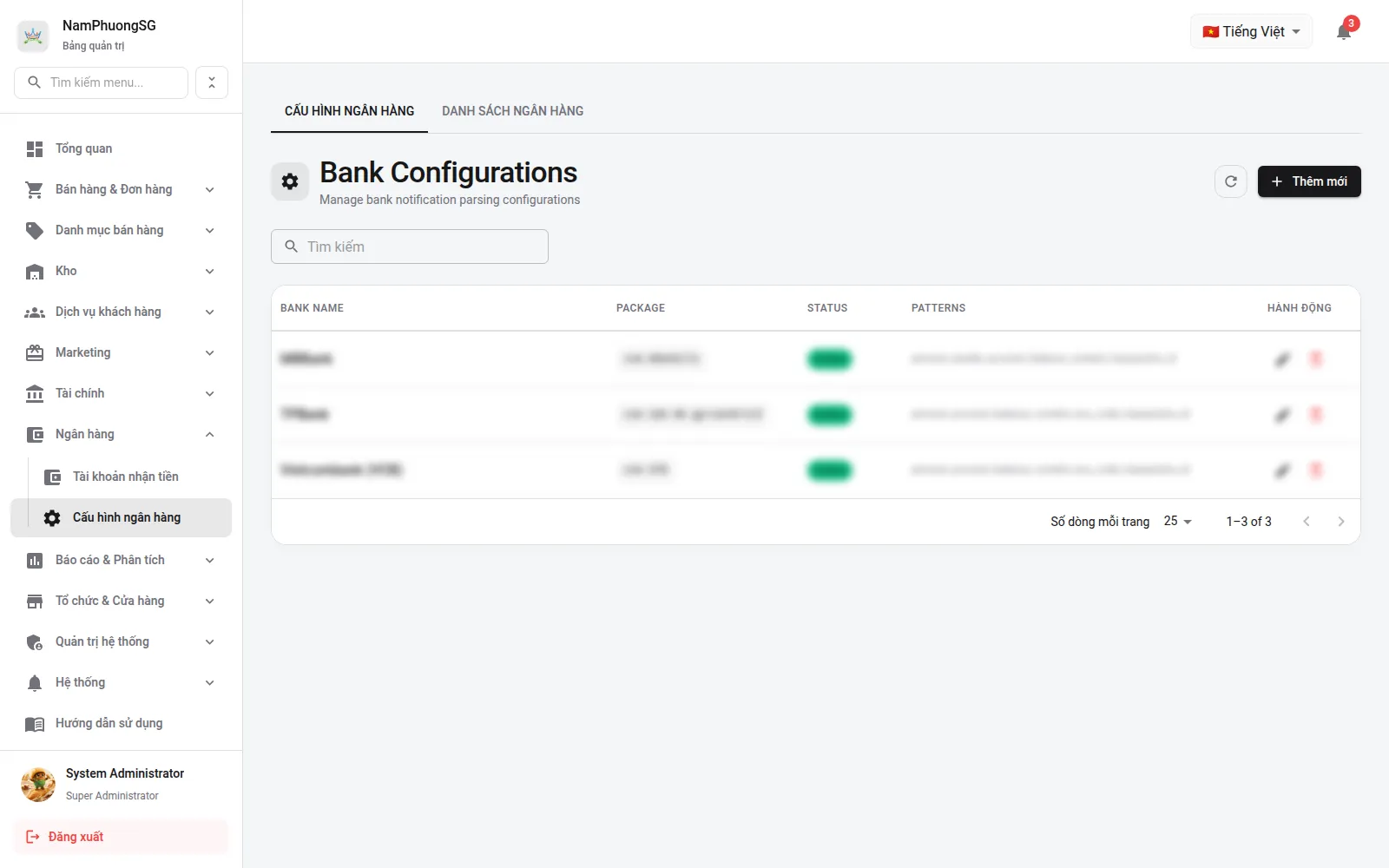
Task: Expand the Kho section chevron
Action: (x=209, y=272)
